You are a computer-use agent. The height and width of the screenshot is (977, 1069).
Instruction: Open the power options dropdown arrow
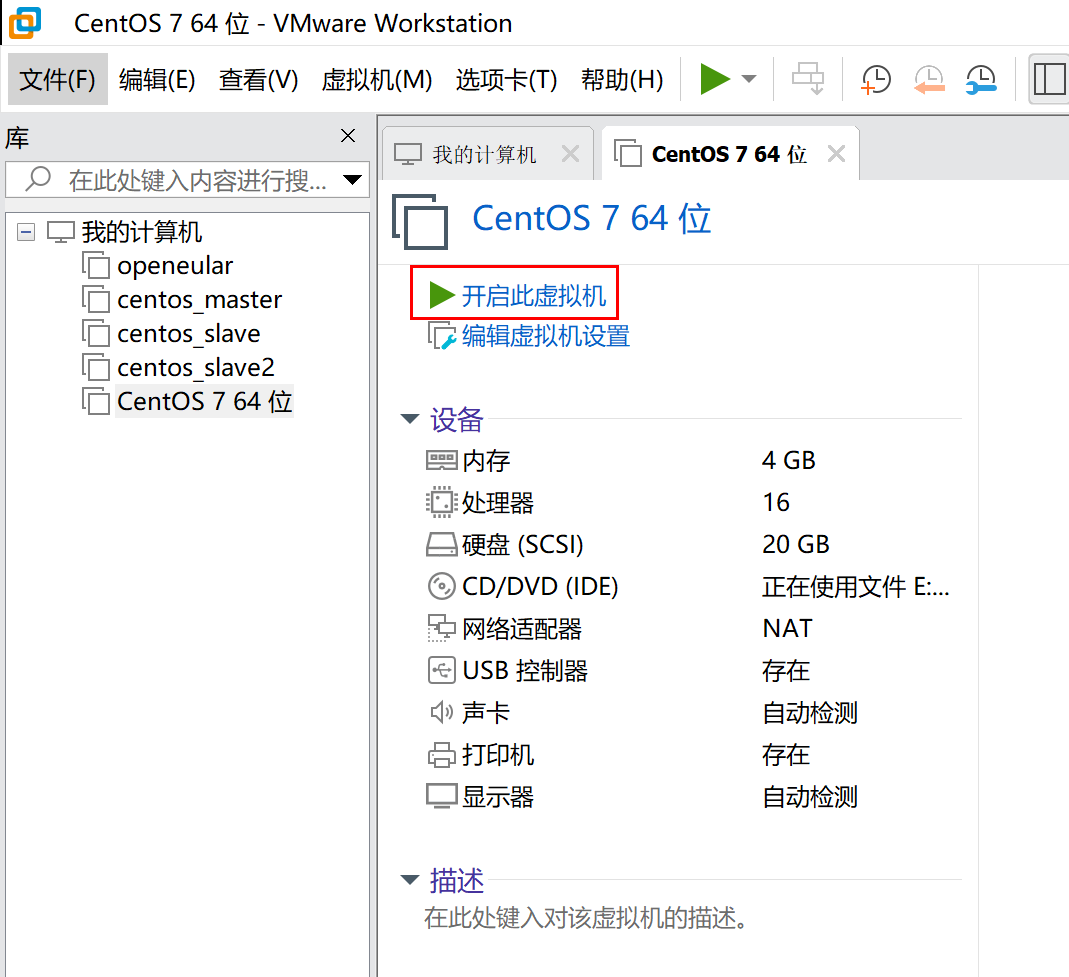click(749, 79)
